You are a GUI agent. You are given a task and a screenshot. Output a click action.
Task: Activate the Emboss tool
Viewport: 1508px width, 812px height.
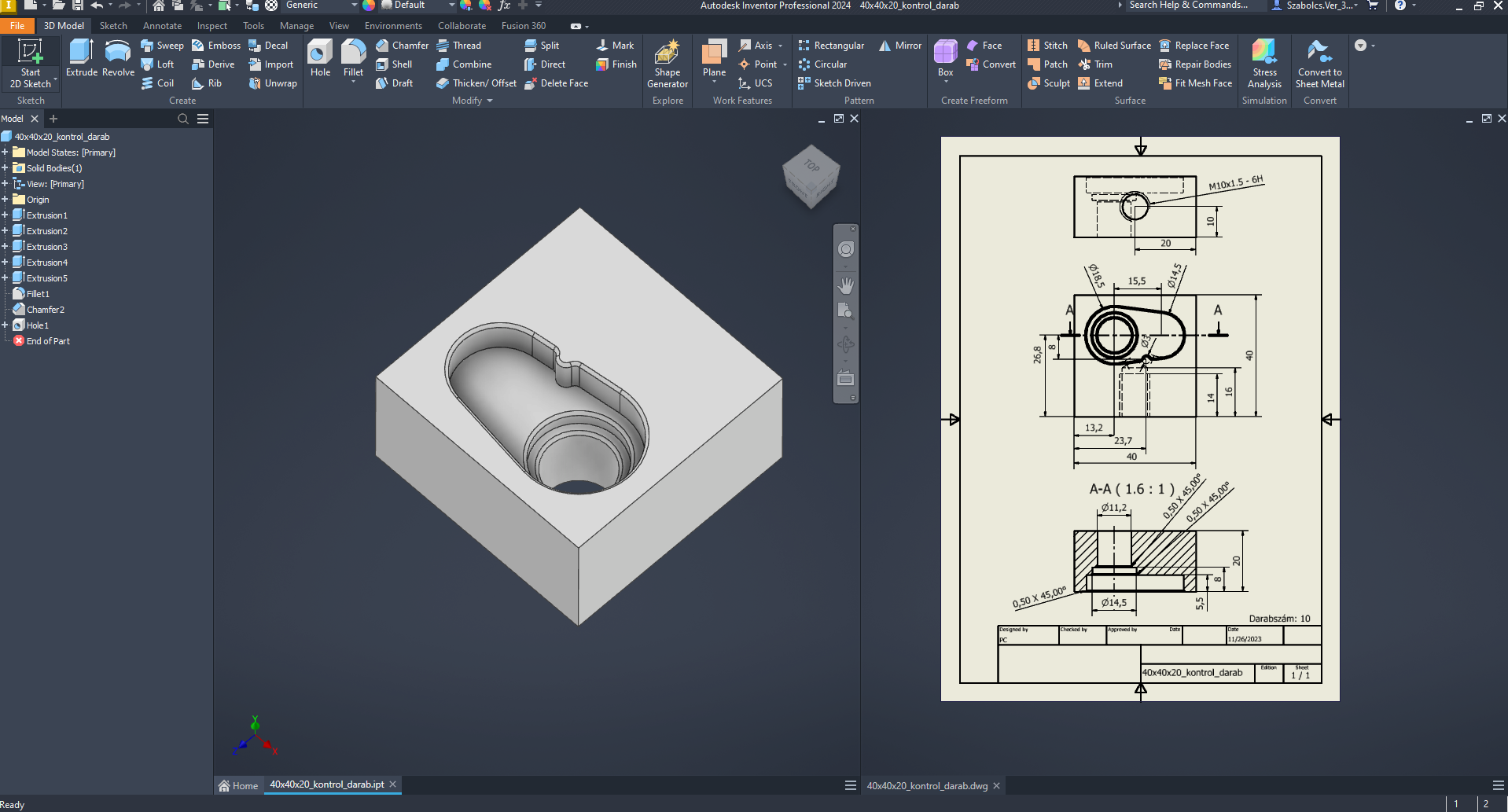[216, 46]
